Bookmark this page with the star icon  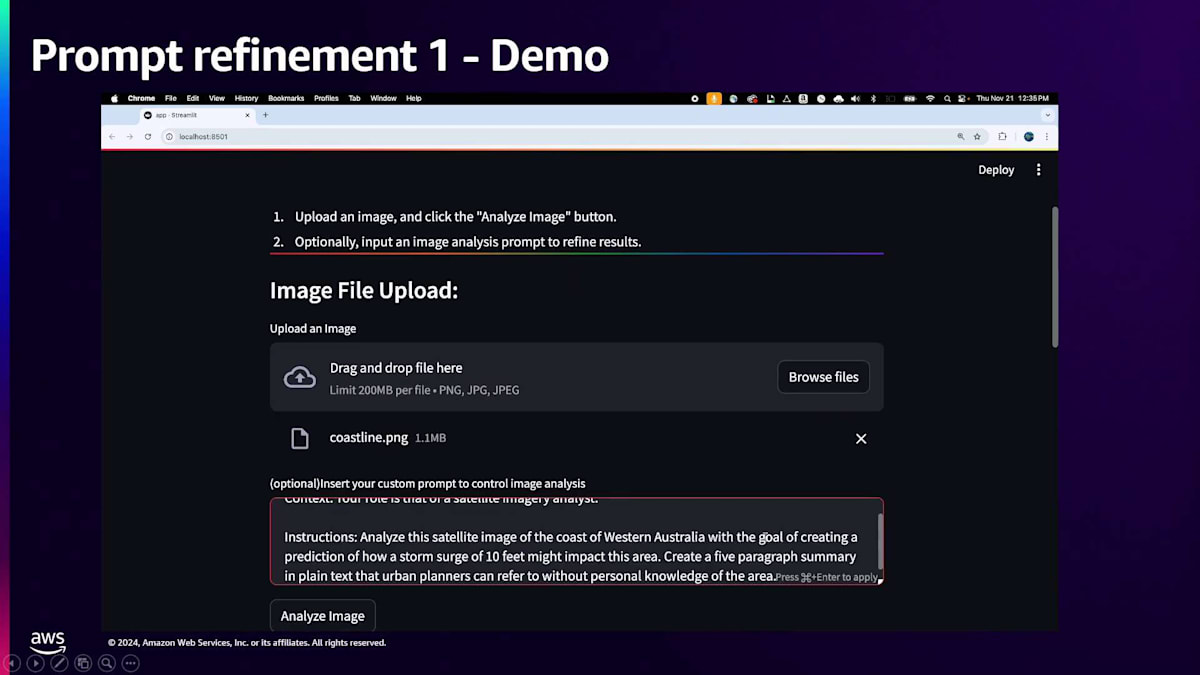coord(977,136)
